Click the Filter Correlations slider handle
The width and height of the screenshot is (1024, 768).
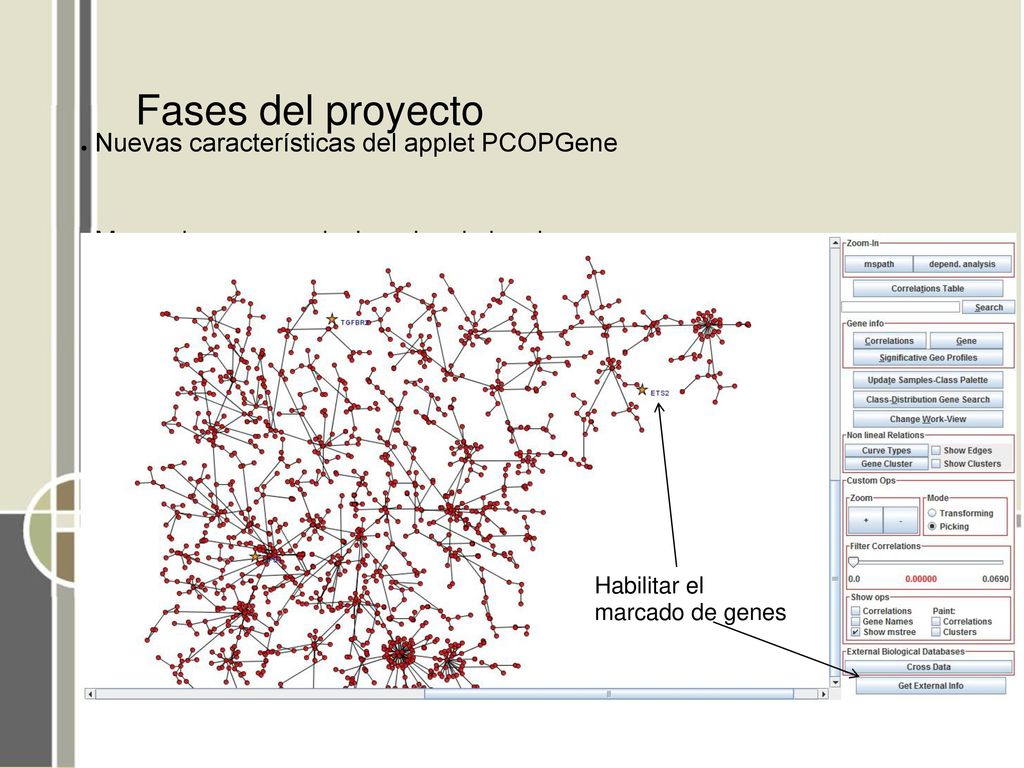[x=853, y=562]
